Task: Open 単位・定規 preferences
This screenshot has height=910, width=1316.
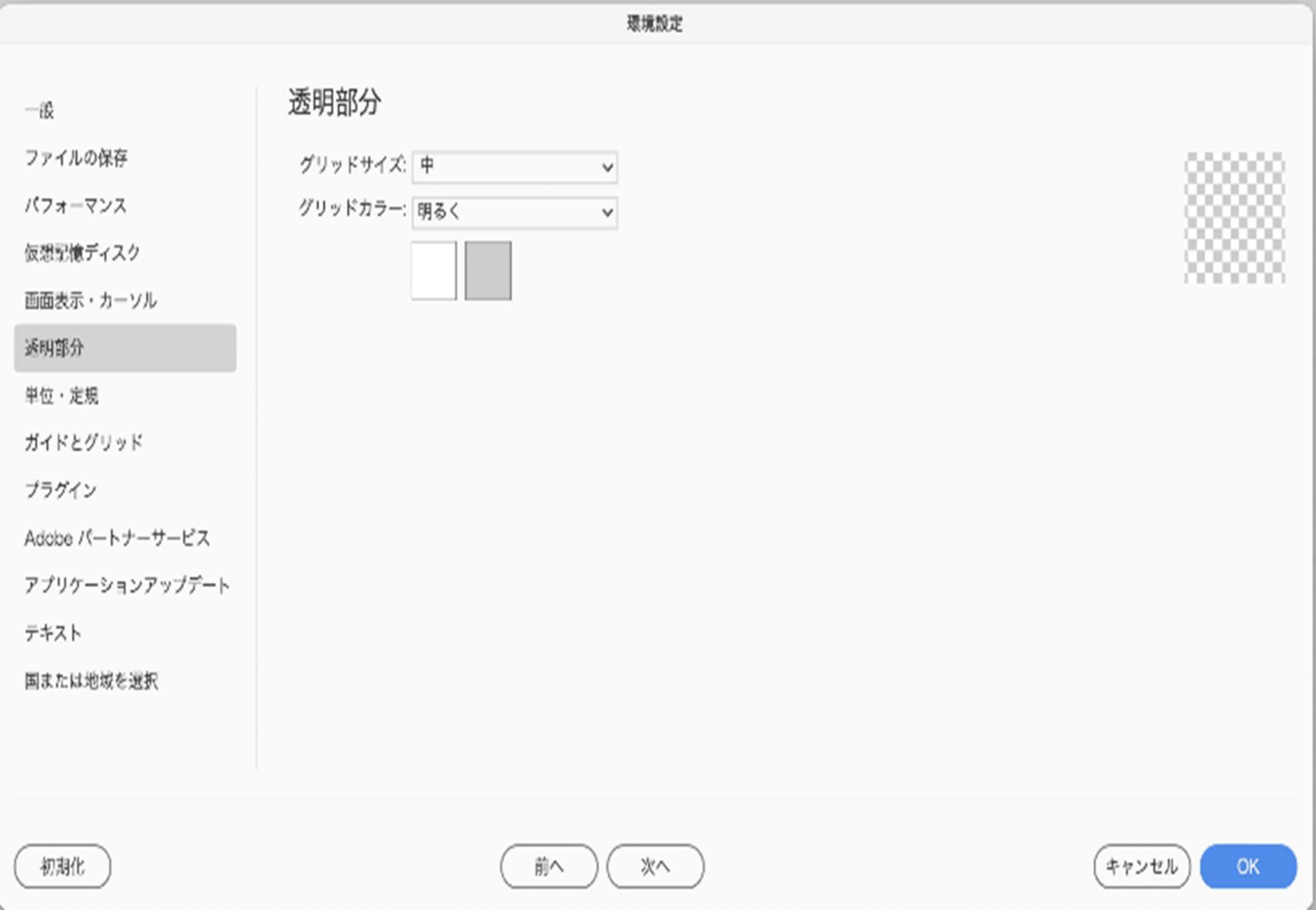Action: [x=62, y=396]
